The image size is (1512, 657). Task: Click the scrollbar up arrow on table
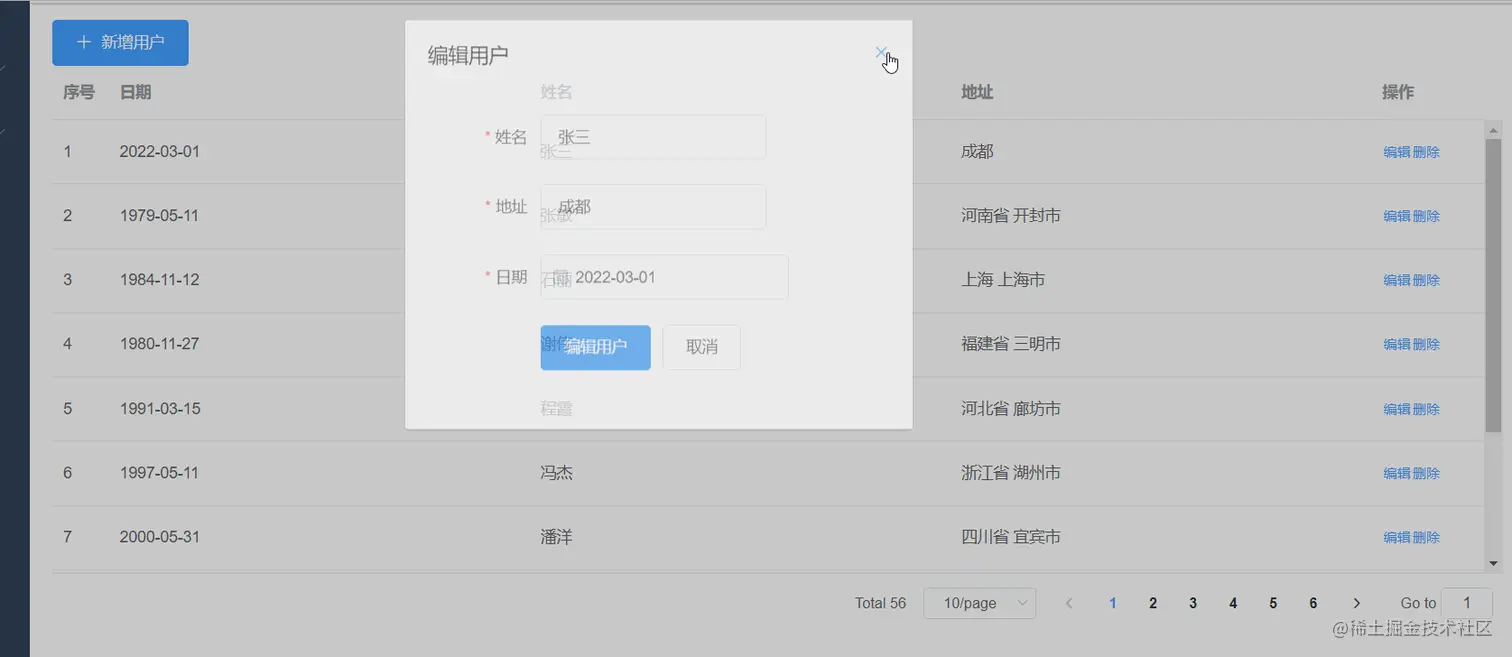[x=1494, y=128]
